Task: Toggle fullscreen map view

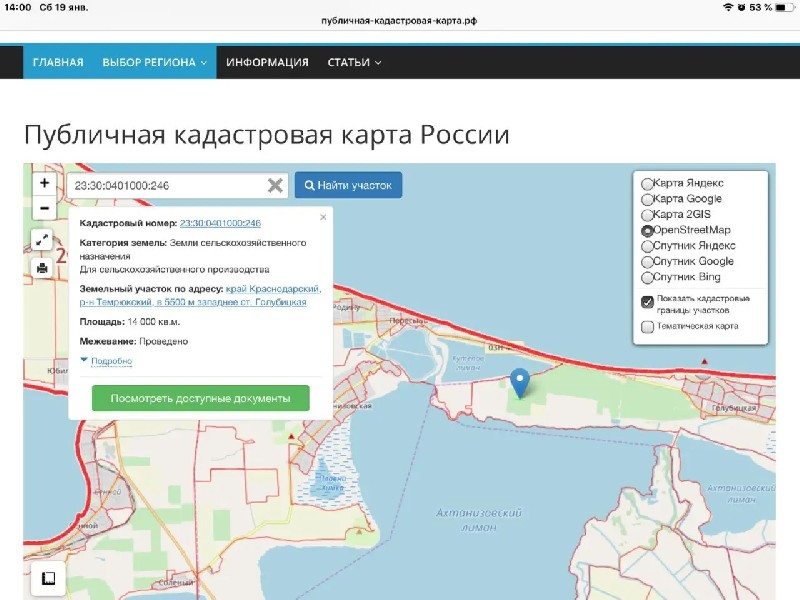Action: click(43, 240)
